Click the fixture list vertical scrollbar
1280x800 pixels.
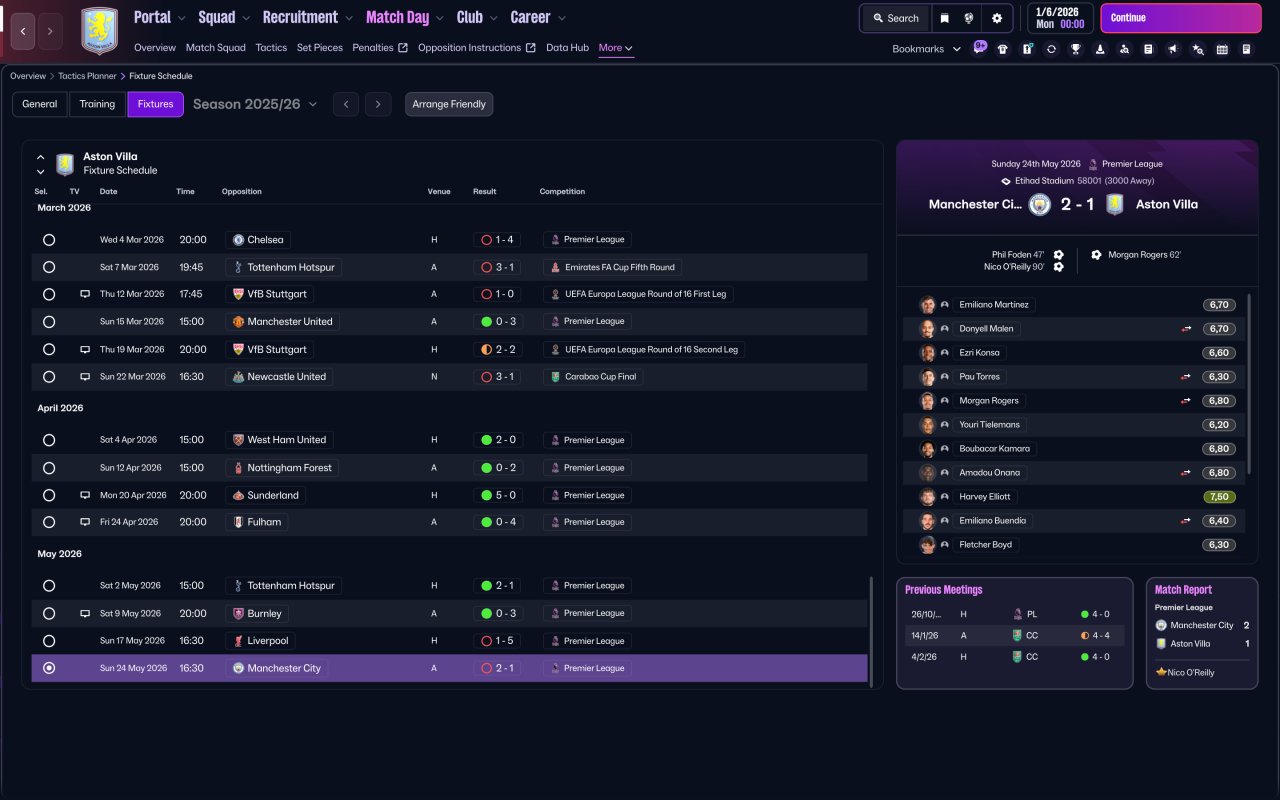tap(873, 632)
